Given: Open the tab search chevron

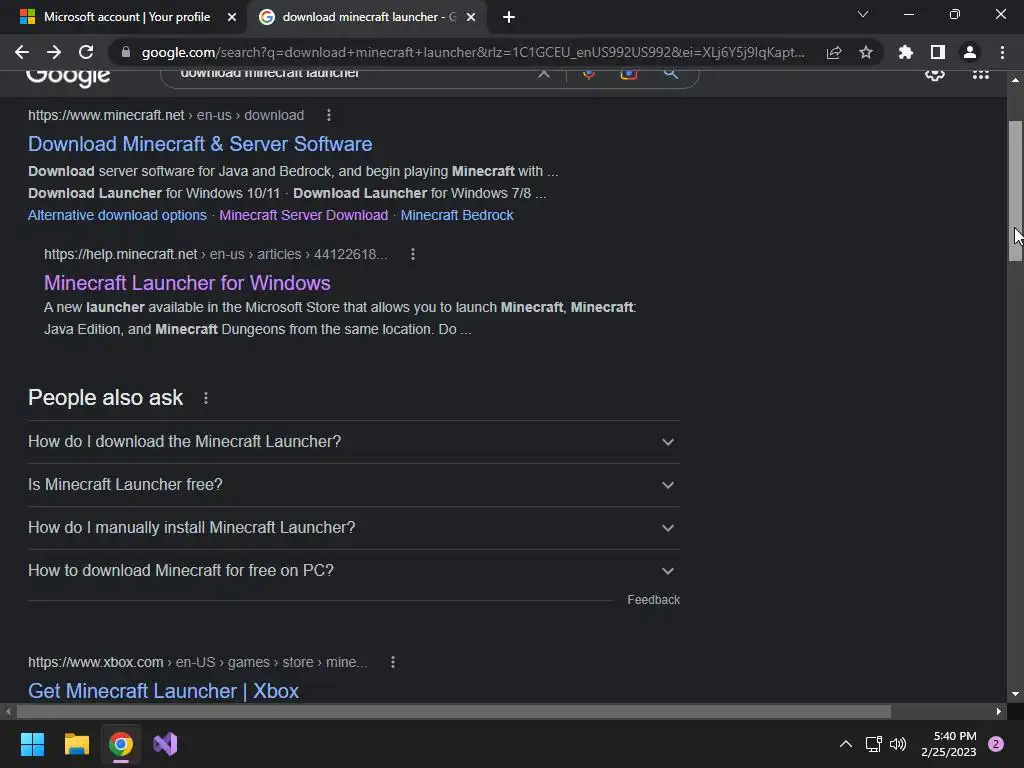Looking at the screenshot, I should (x=863, y=14).
